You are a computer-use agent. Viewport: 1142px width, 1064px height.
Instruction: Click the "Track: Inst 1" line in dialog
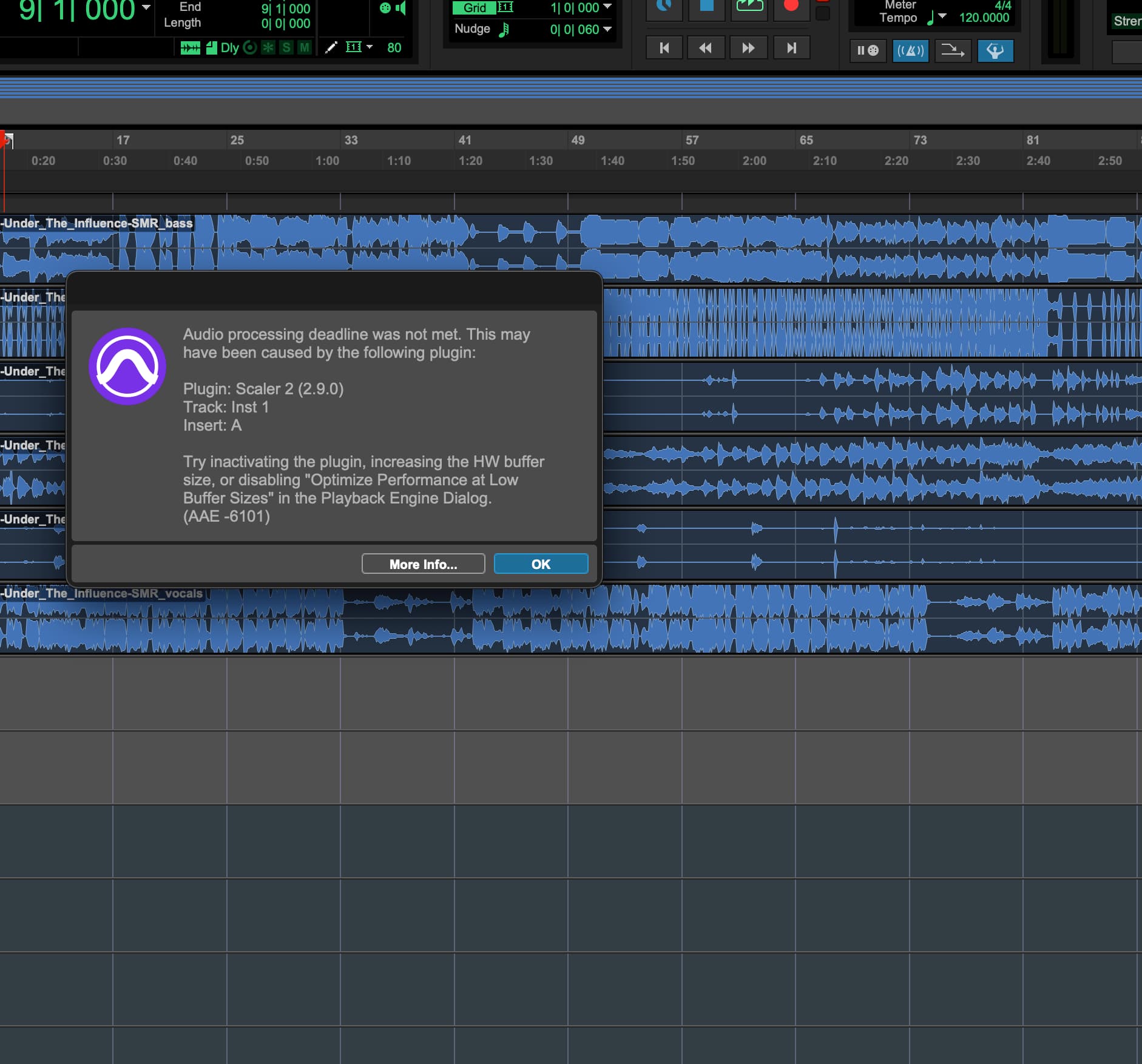(x=226, y=407)
